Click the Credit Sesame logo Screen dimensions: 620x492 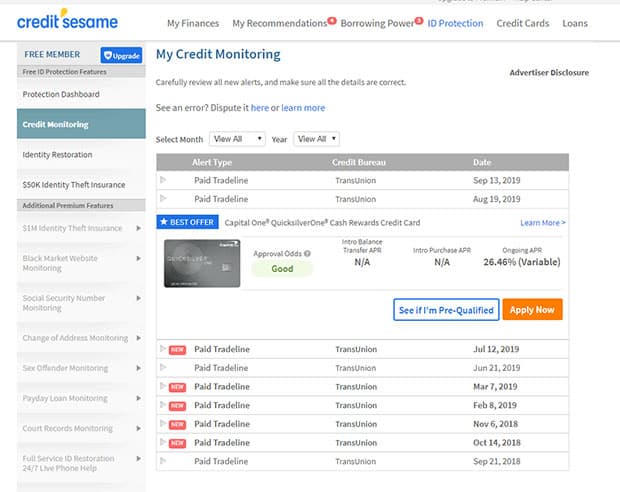coord(67,20)
